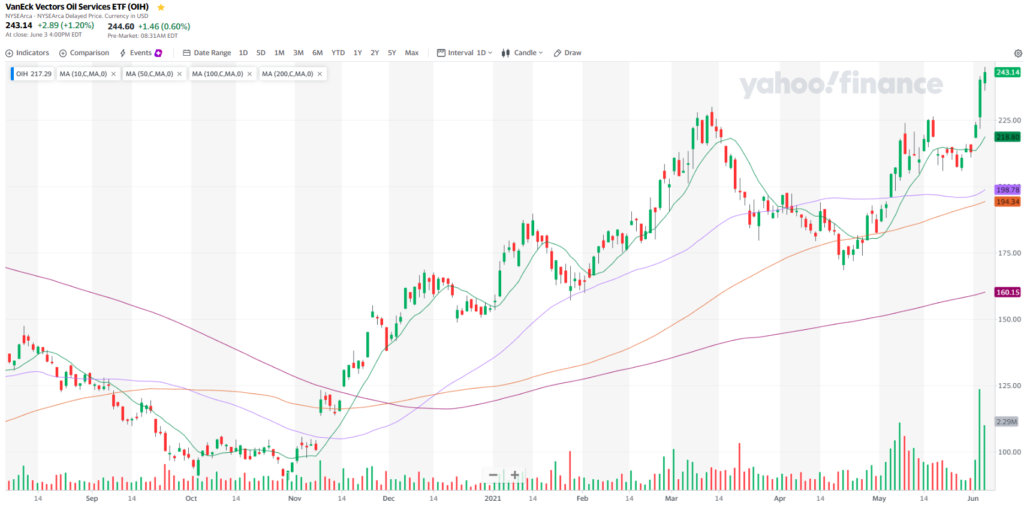Viewport: 1024px width, 505px height.
Task: Remove the MA (50,C,MA,0) indicator
Action: (180, 74)
